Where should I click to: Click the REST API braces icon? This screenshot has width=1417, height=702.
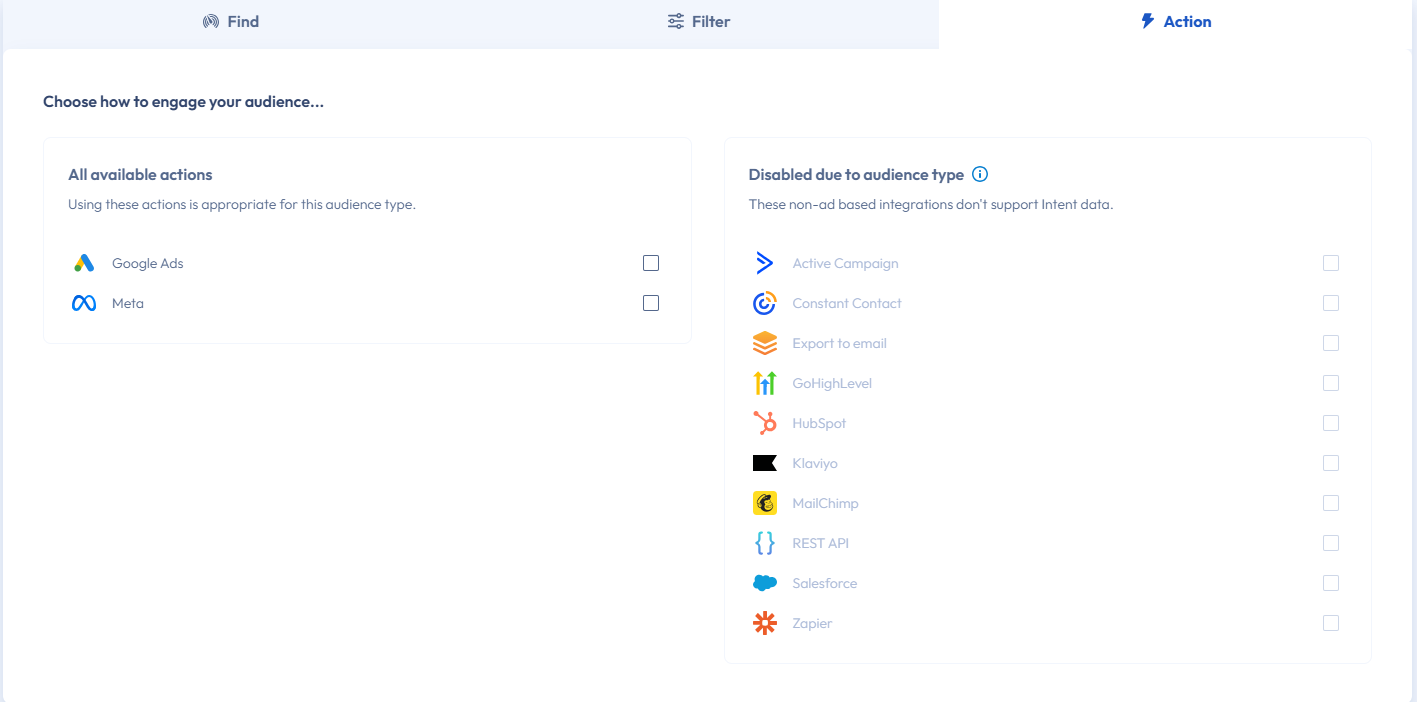click(x=765, y=543)
